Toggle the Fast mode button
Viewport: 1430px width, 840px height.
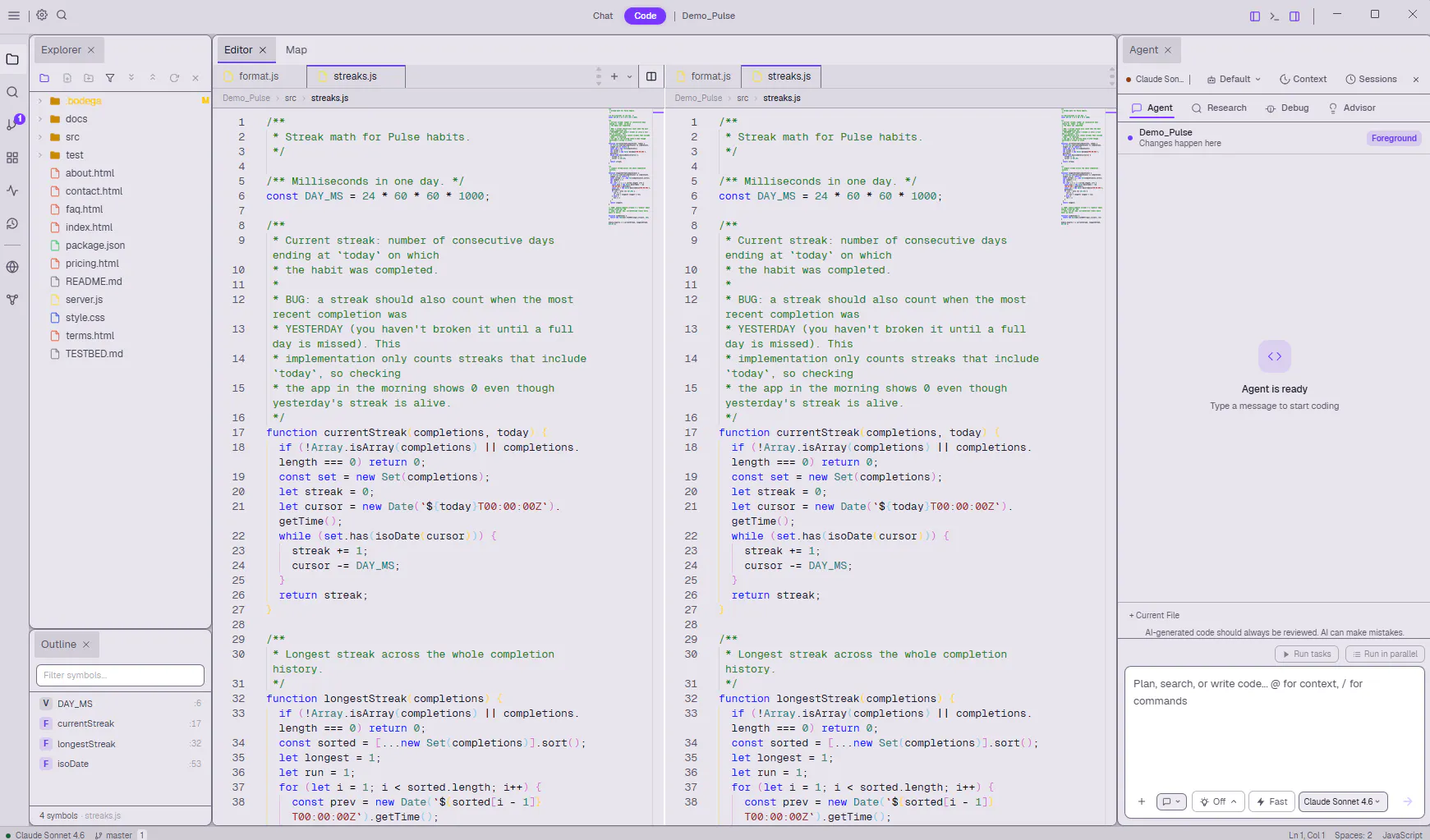pos(1272,801)
